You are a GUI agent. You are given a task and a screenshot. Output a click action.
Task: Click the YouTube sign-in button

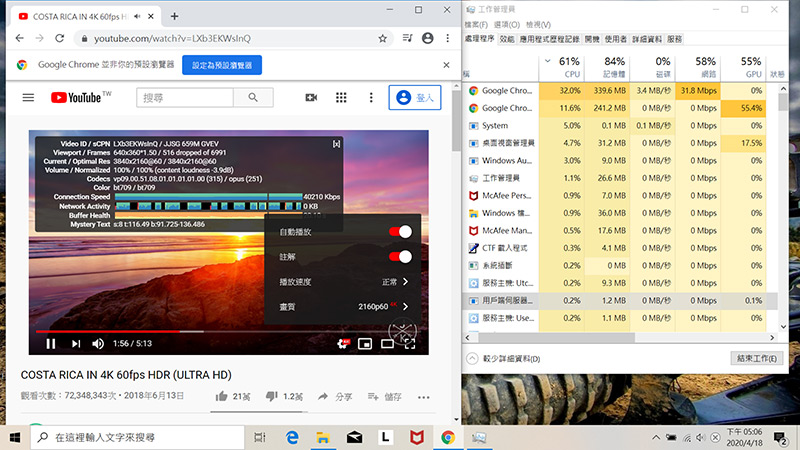[415, 97]
